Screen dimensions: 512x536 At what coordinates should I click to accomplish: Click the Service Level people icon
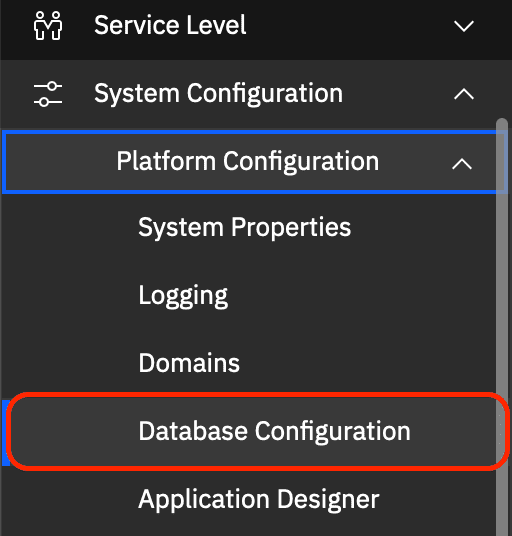coord(48,26)
